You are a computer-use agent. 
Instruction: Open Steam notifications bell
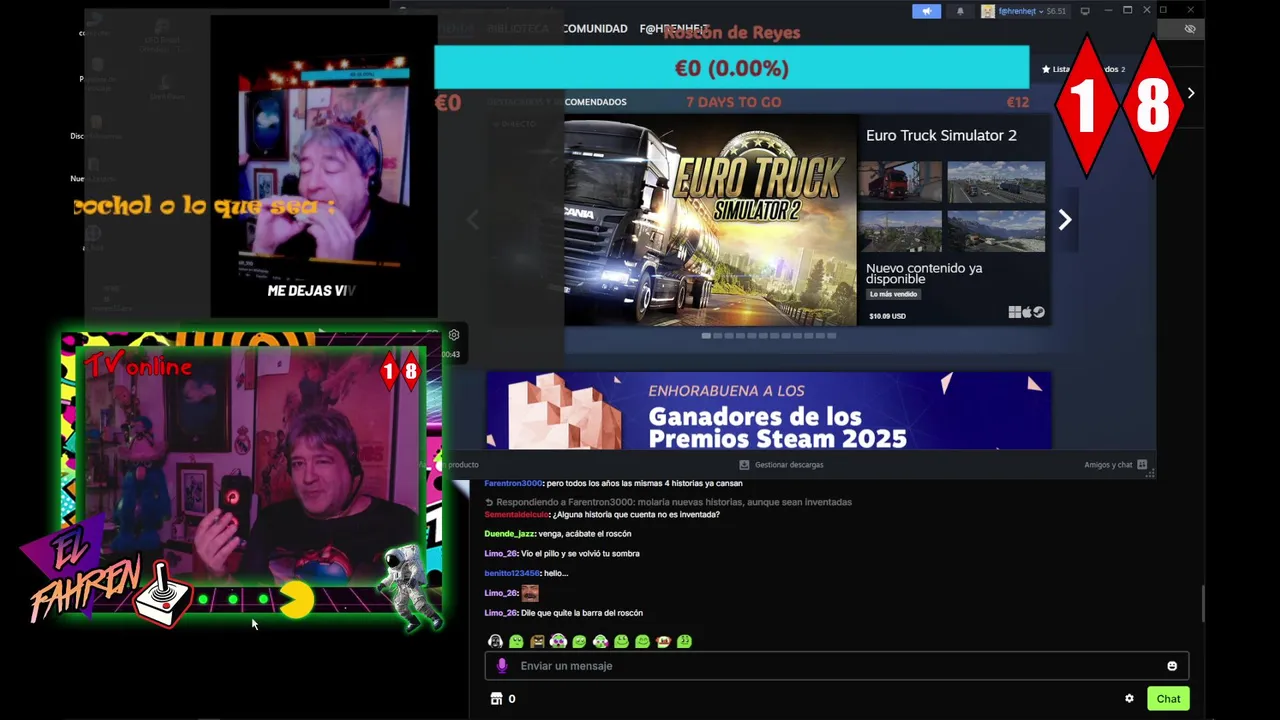tap(961, 11)
